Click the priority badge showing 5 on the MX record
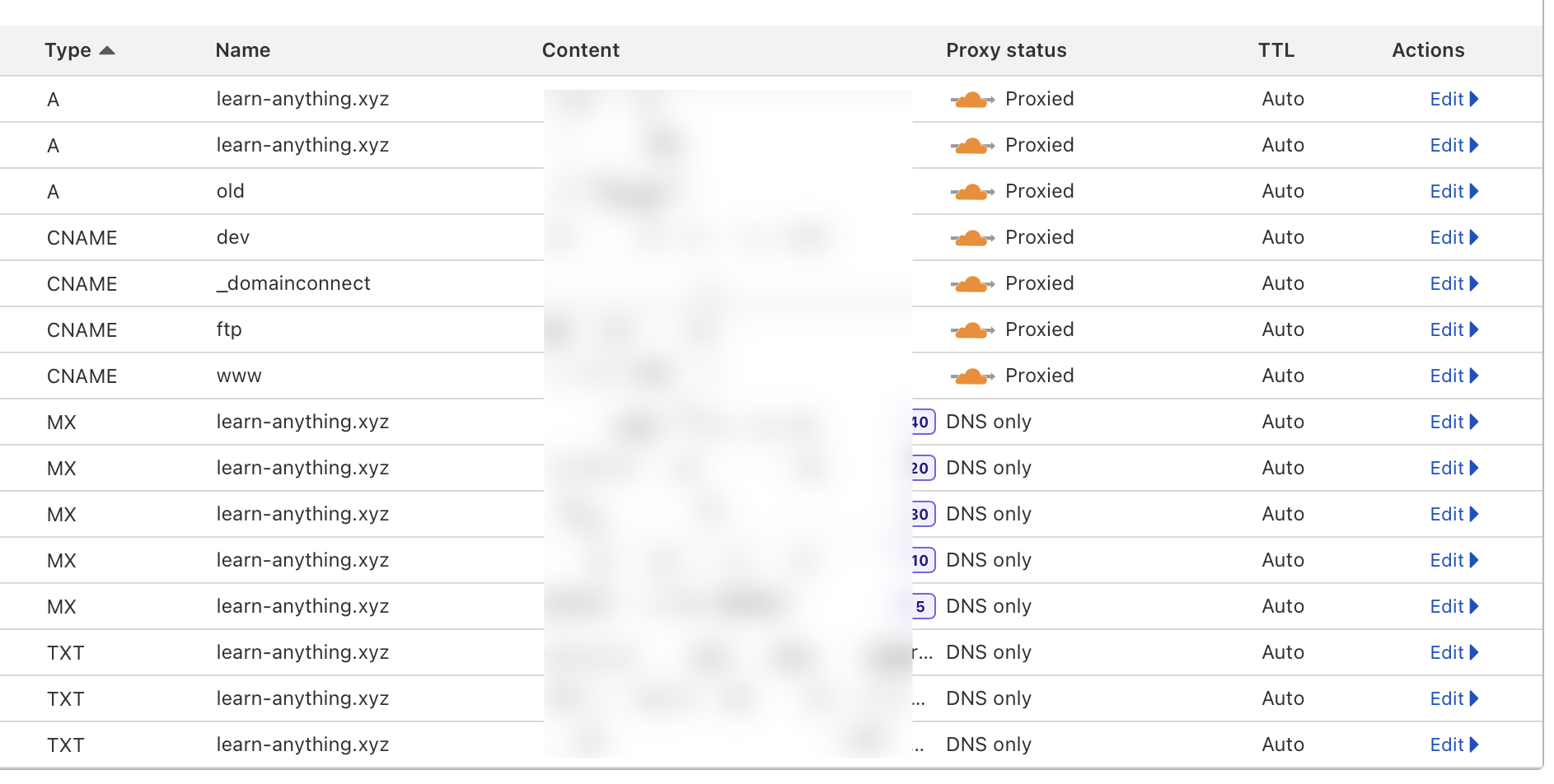The image size is (1554, 784). tap(921, 606)
